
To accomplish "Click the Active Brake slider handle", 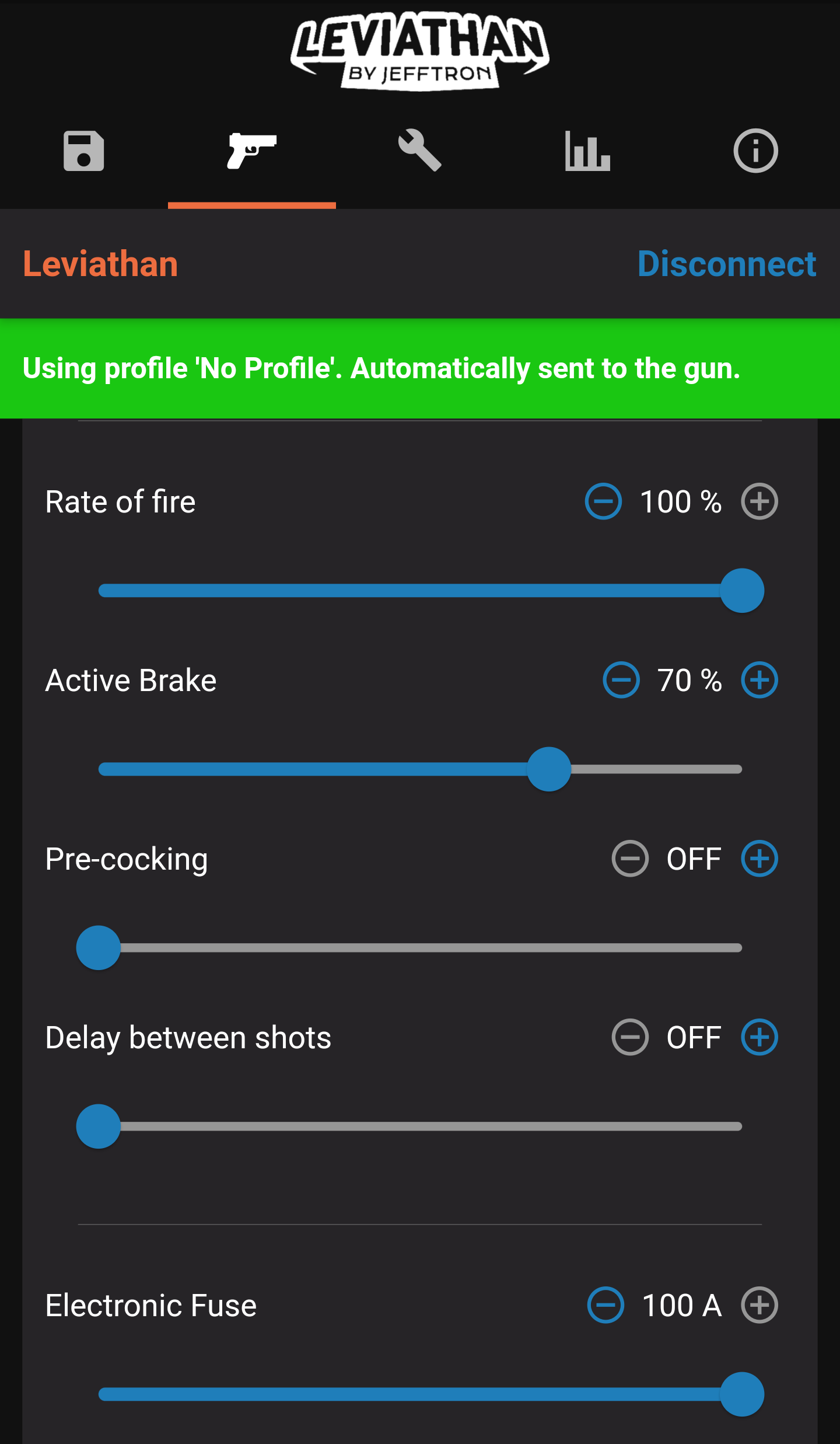I will coord(549,769).
